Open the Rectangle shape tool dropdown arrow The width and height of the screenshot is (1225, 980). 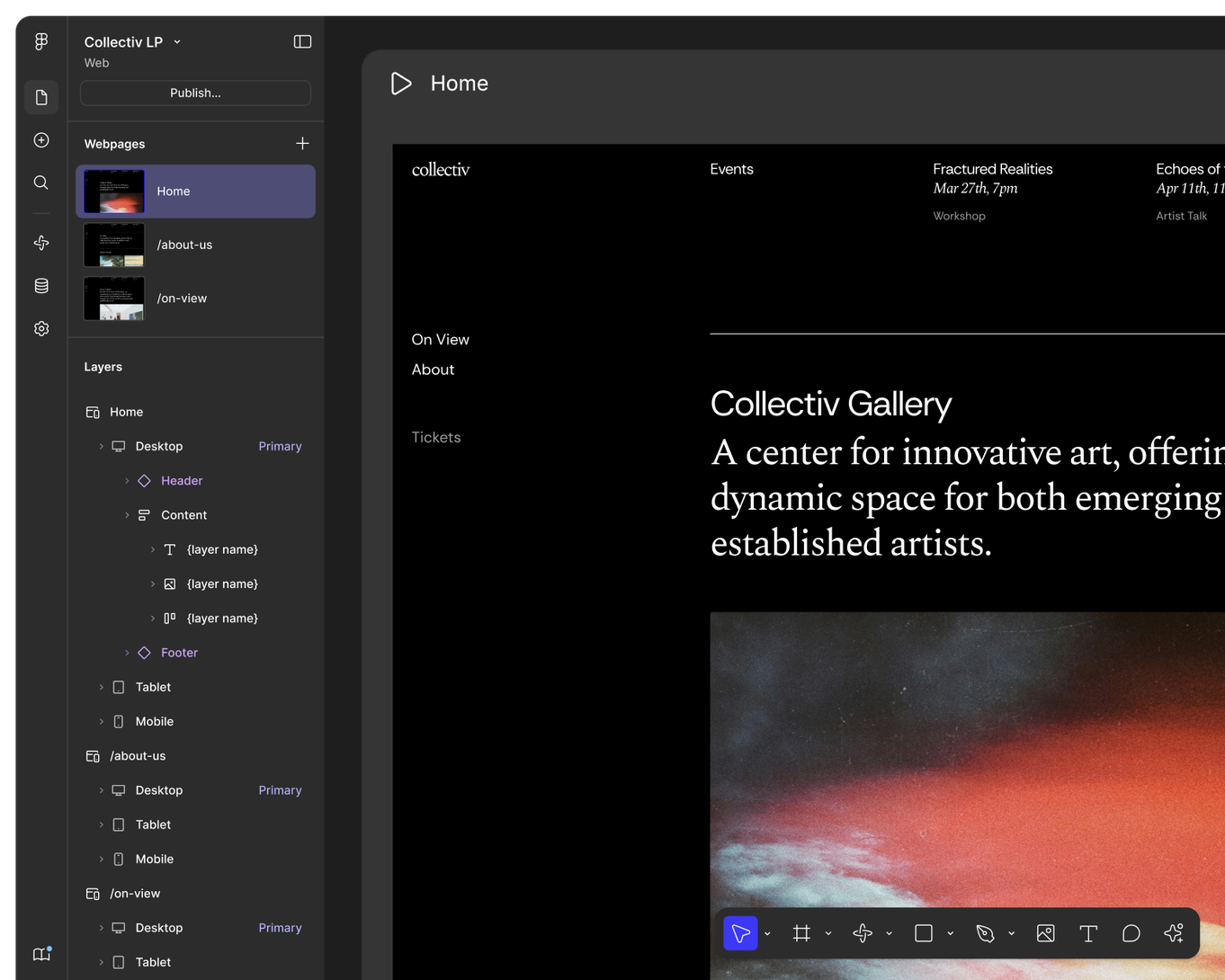point(951,933)
